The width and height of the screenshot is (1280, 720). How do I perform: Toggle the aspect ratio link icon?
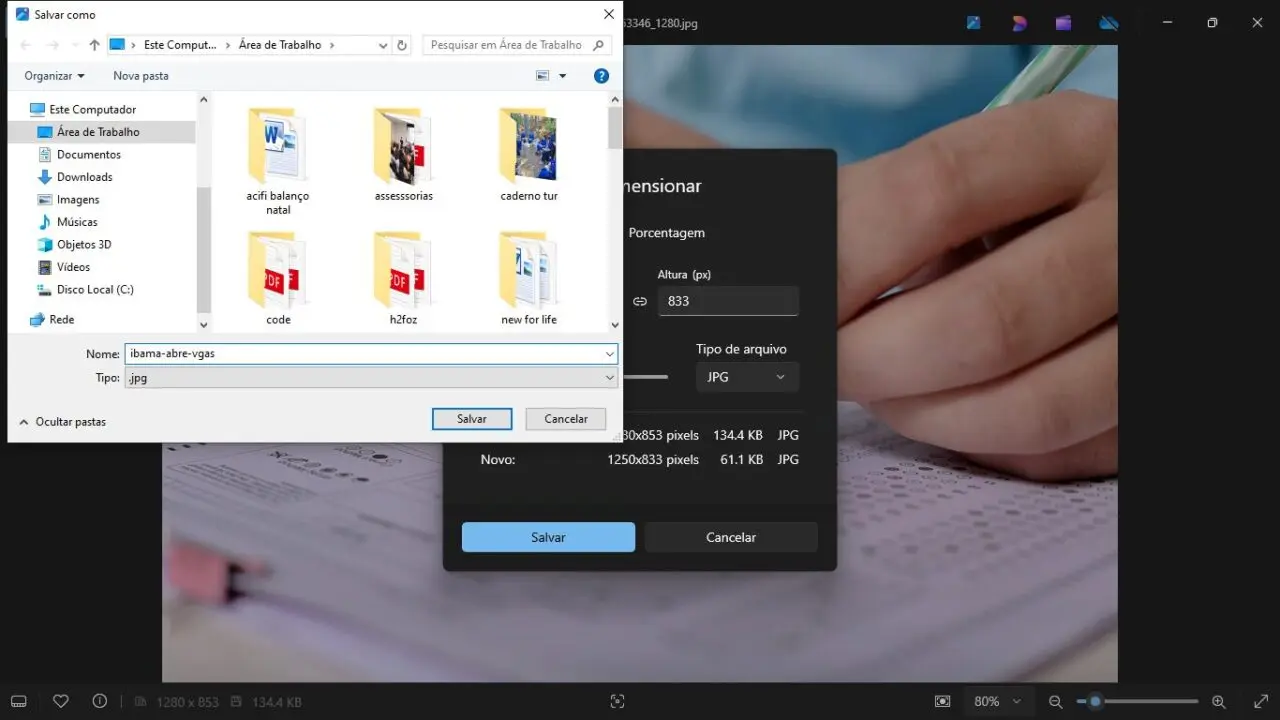tap(640, 301)
